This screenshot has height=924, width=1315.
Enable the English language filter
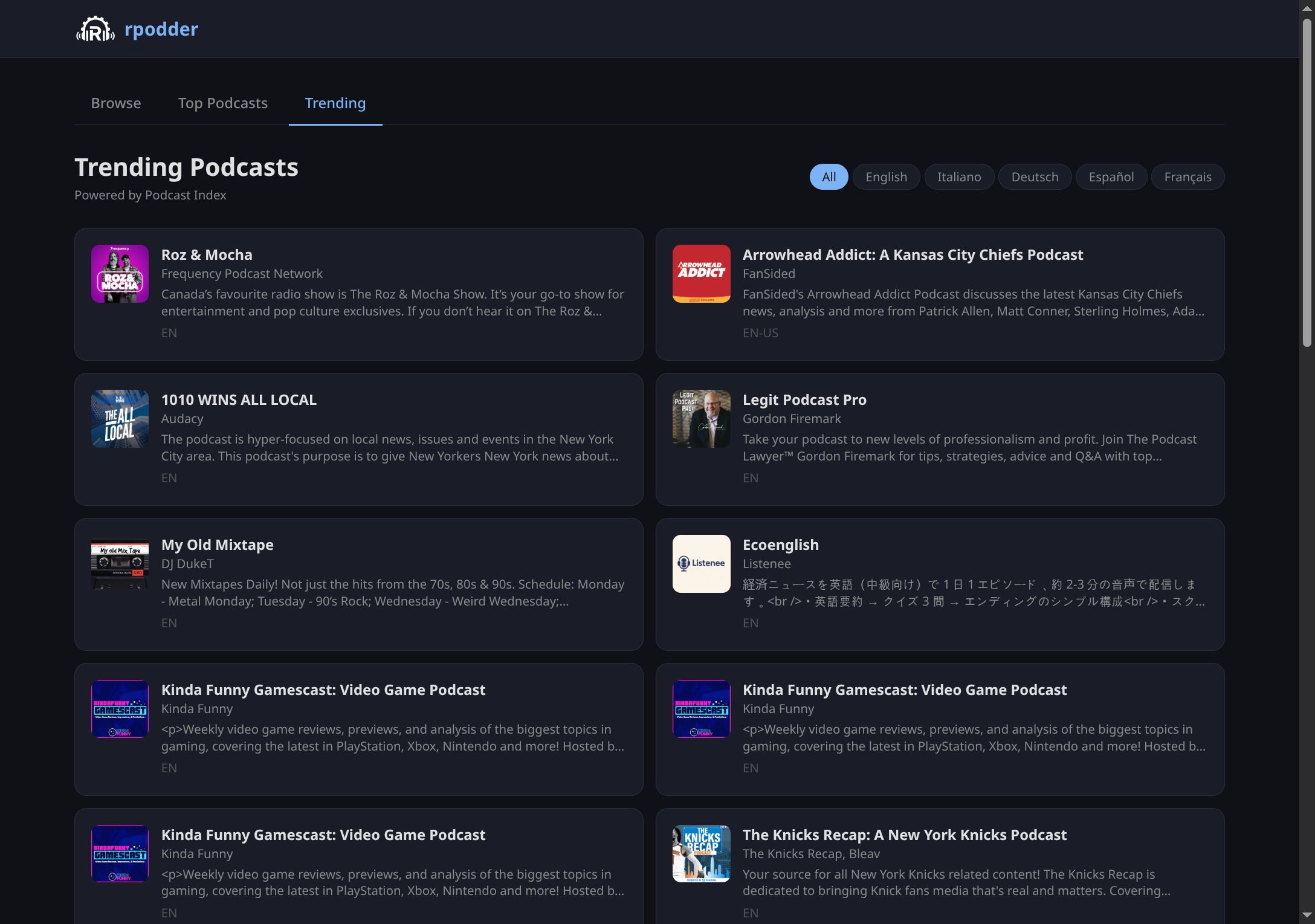coord(886,176)
